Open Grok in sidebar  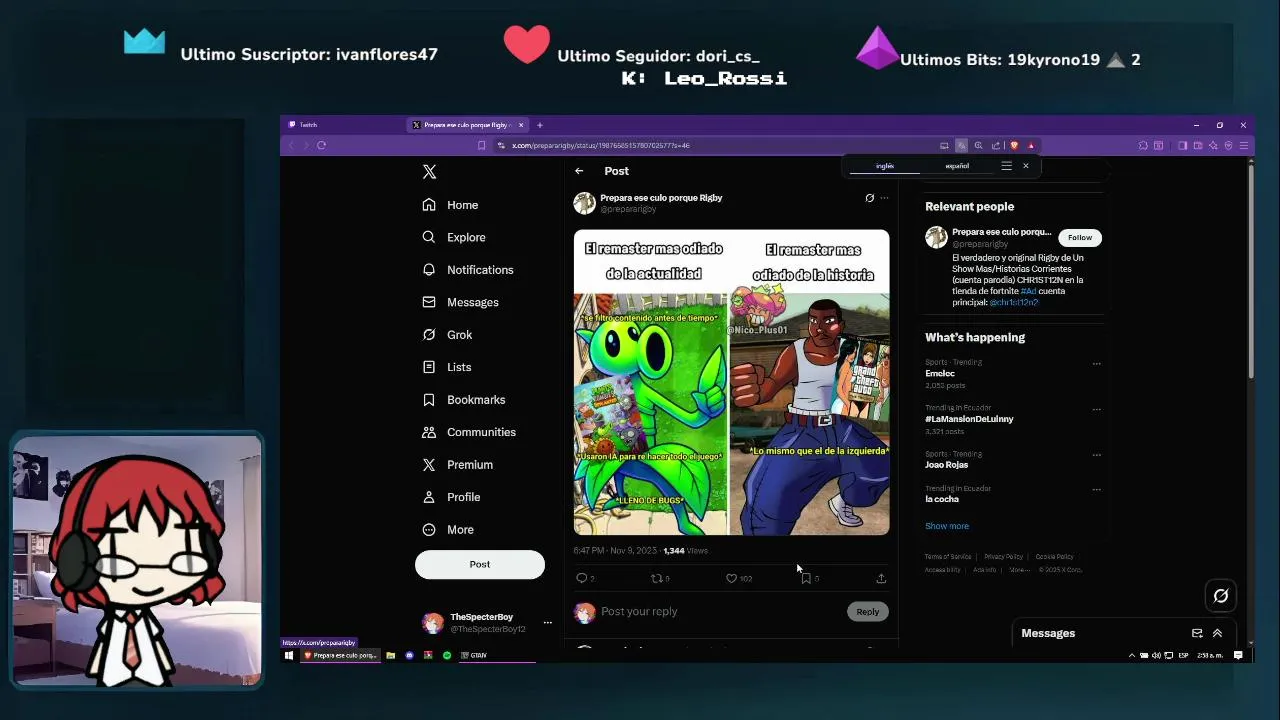[447, 335]
